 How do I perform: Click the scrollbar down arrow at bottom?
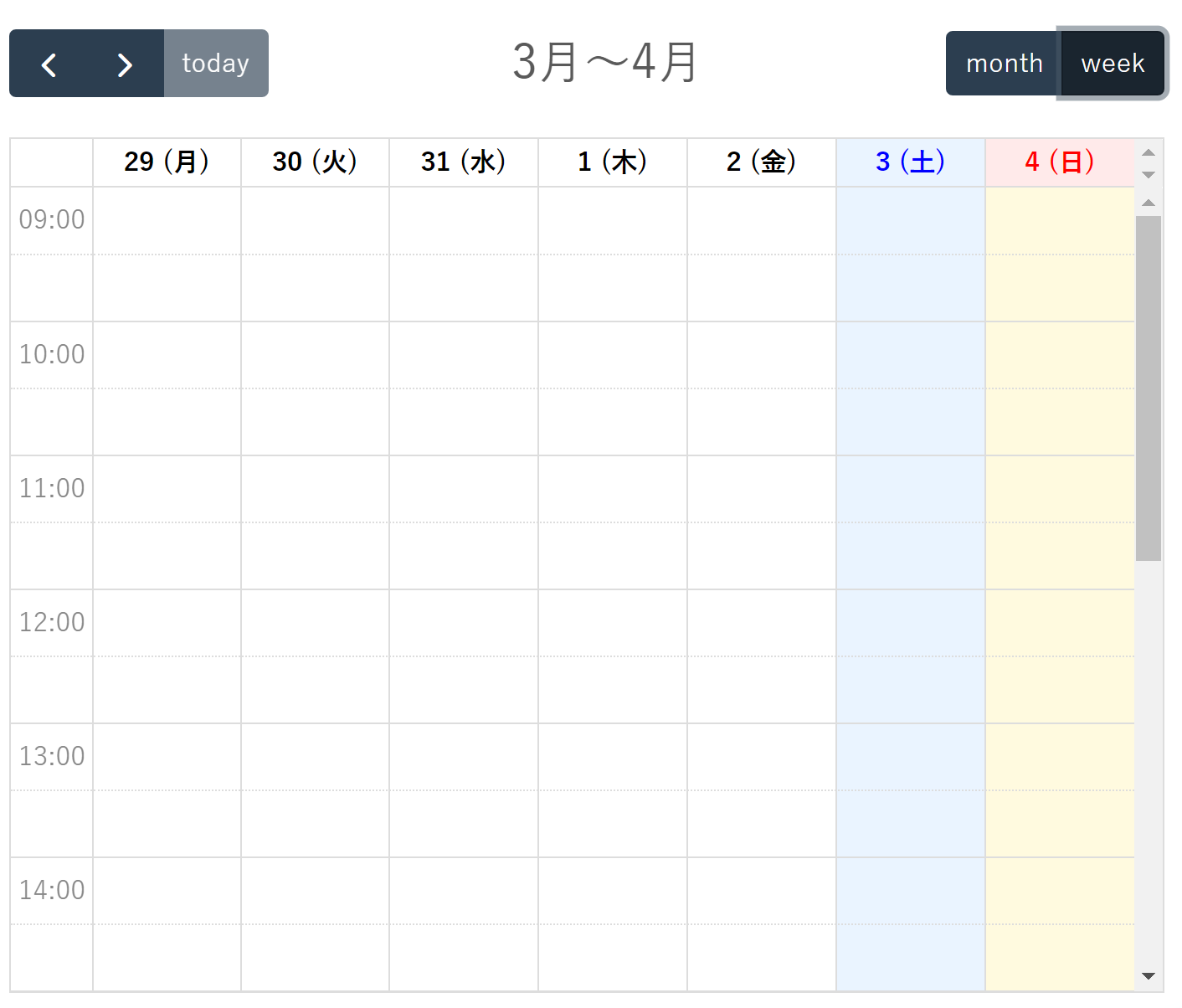click(1149, 976)
